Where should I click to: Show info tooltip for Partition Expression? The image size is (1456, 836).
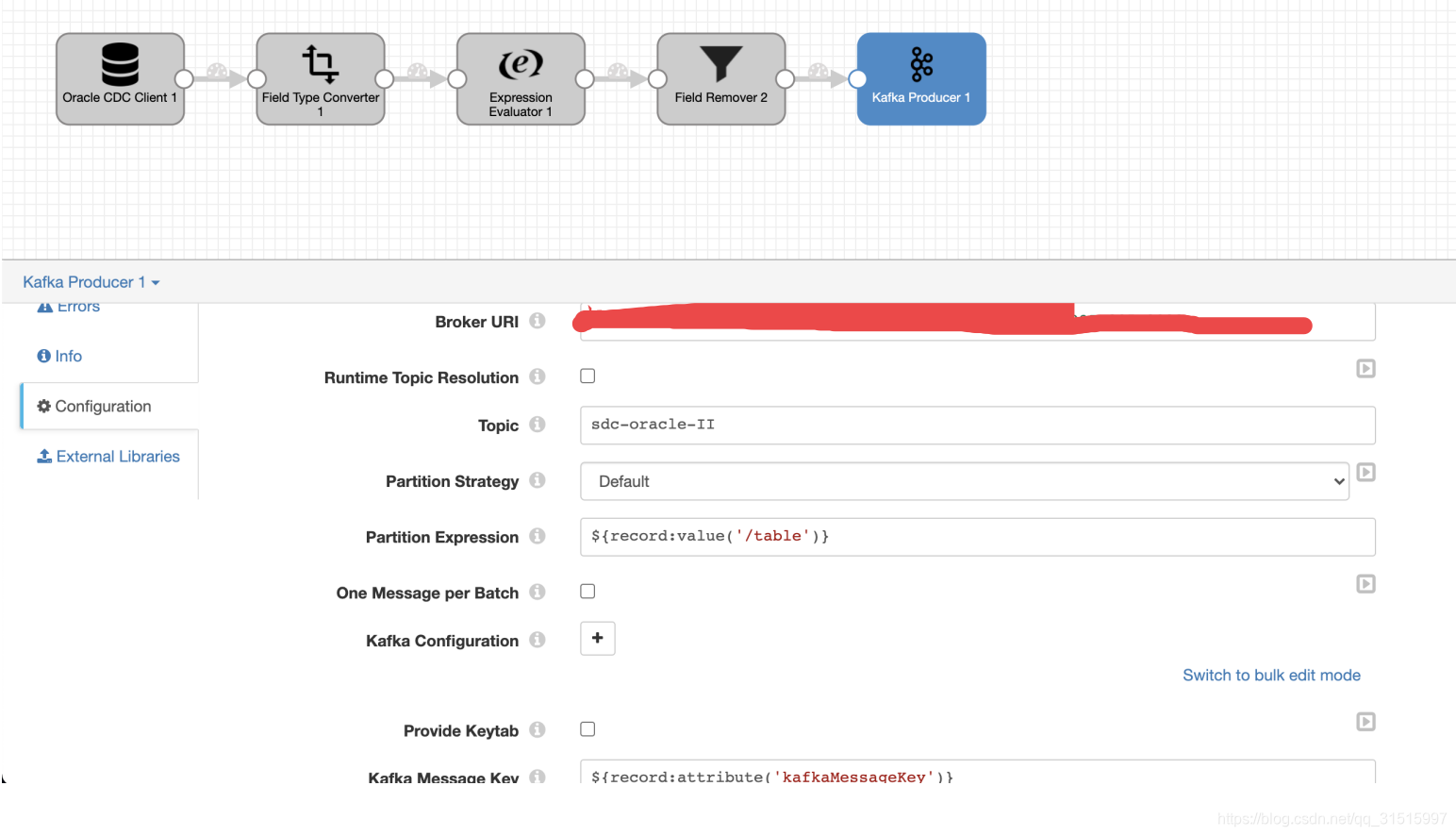pos(538,536)
